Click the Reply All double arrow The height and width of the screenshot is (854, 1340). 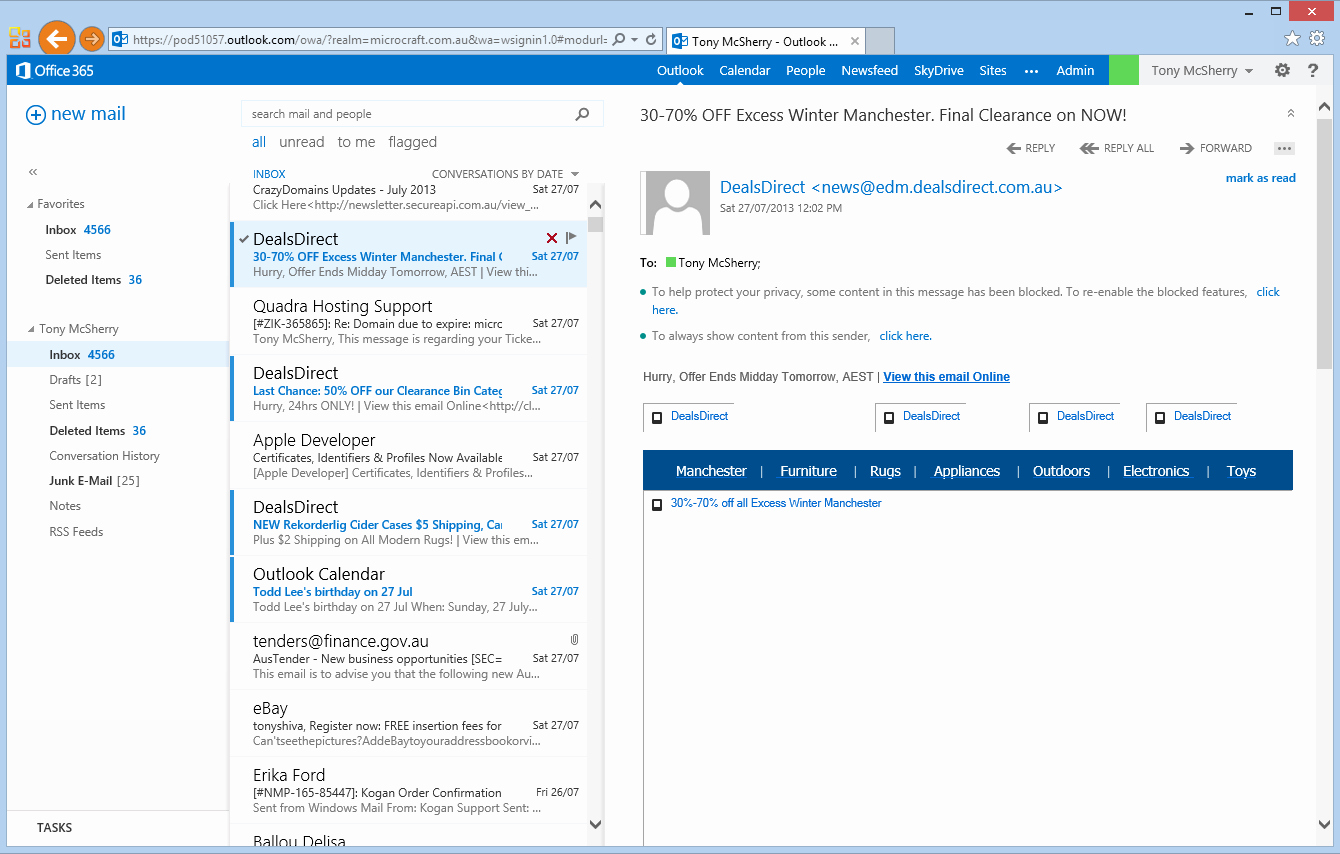click(x=1089, y=148)
